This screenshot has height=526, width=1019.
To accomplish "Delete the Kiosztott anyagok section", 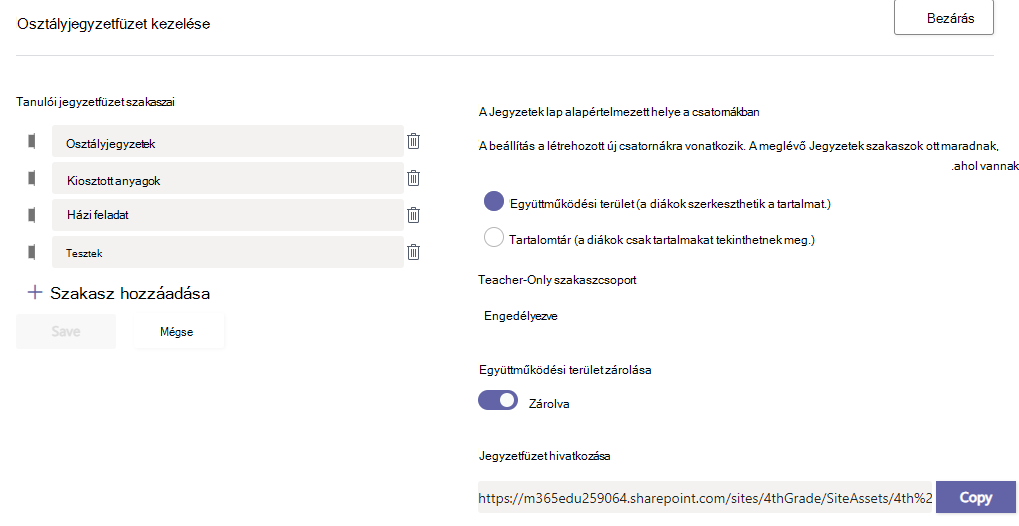I will coord(413,178).
